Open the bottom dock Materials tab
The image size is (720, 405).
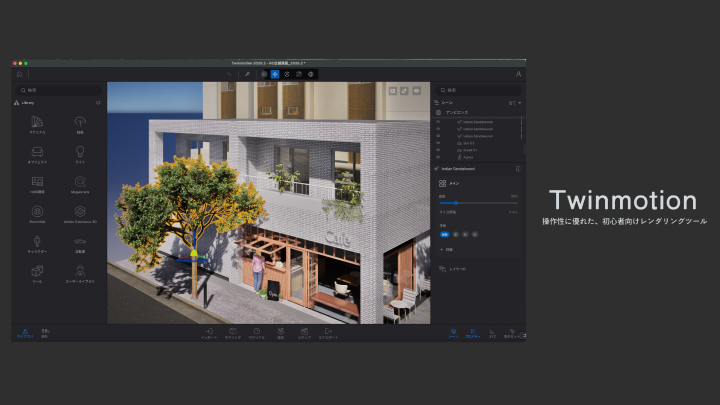coord(257,333)
